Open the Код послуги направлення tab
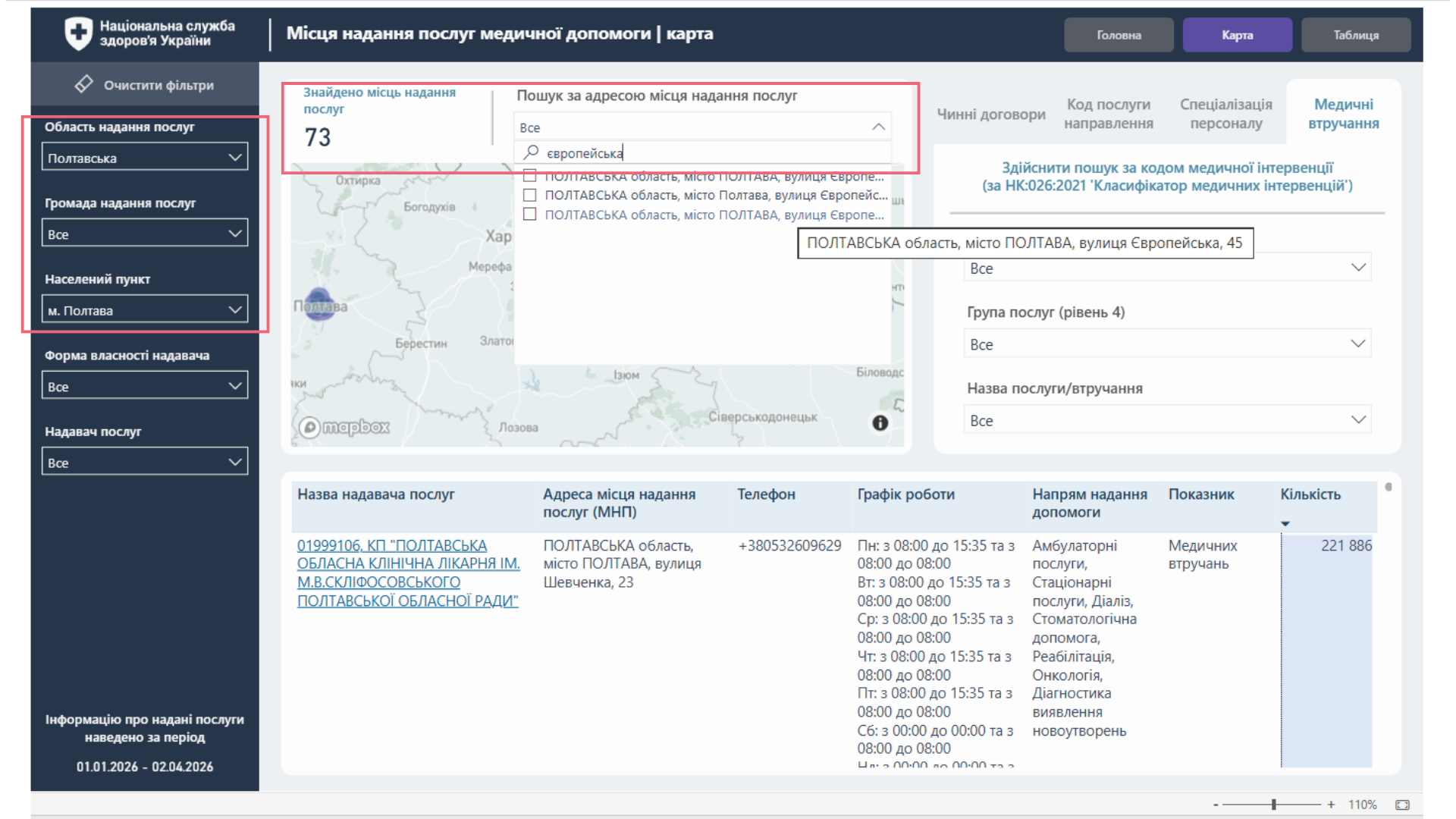 click(x=1108, y=114)
